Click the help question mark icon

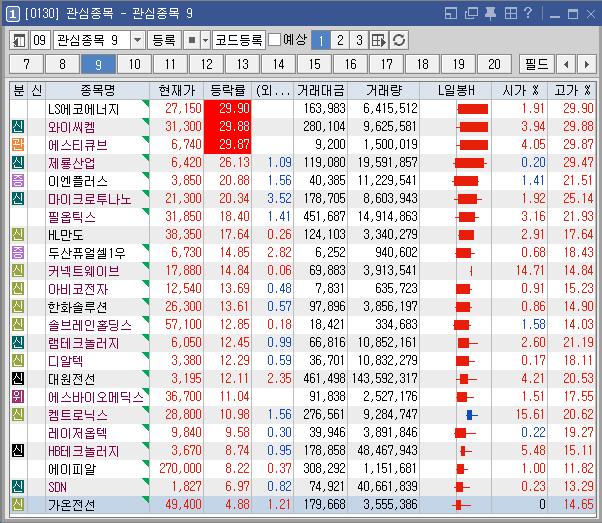(x=528, y=14)
